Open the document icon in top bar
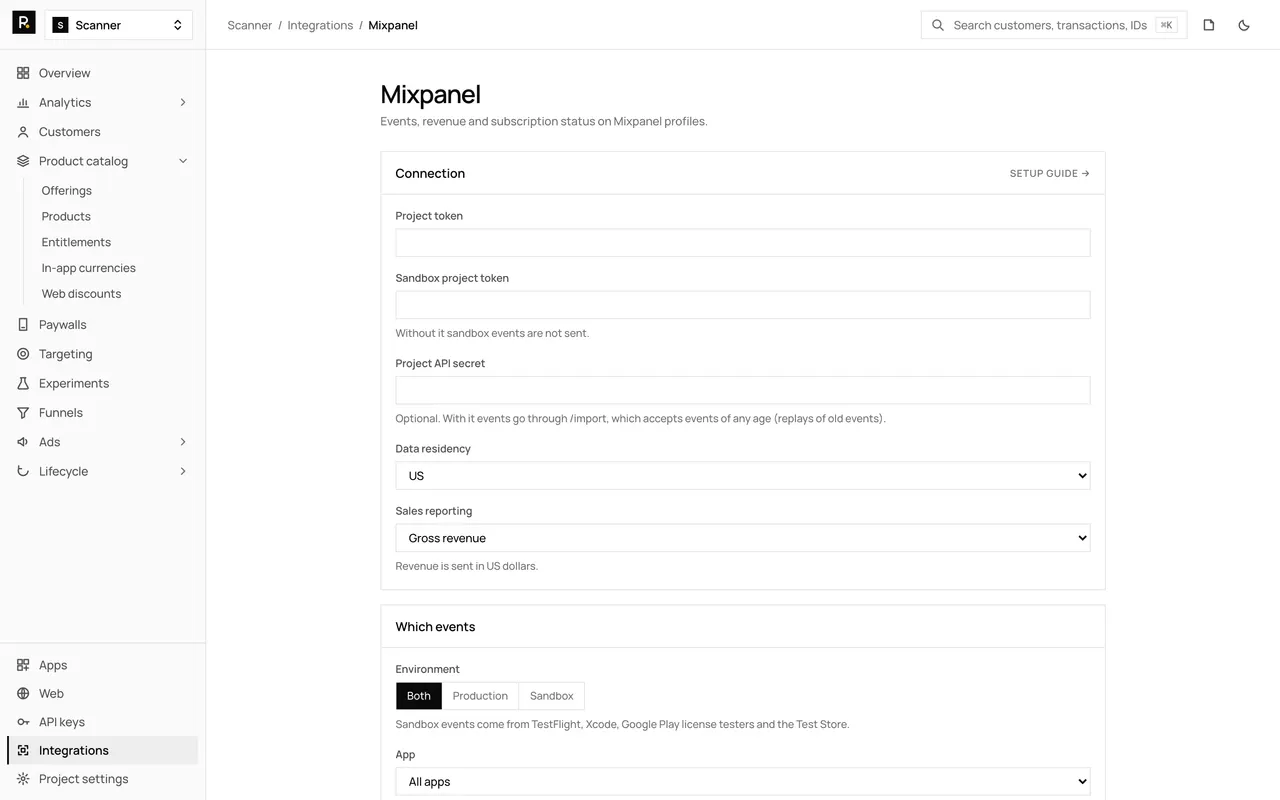Image resolution: width=1280 pixels, height=800 pixels. coord(1209,25)
